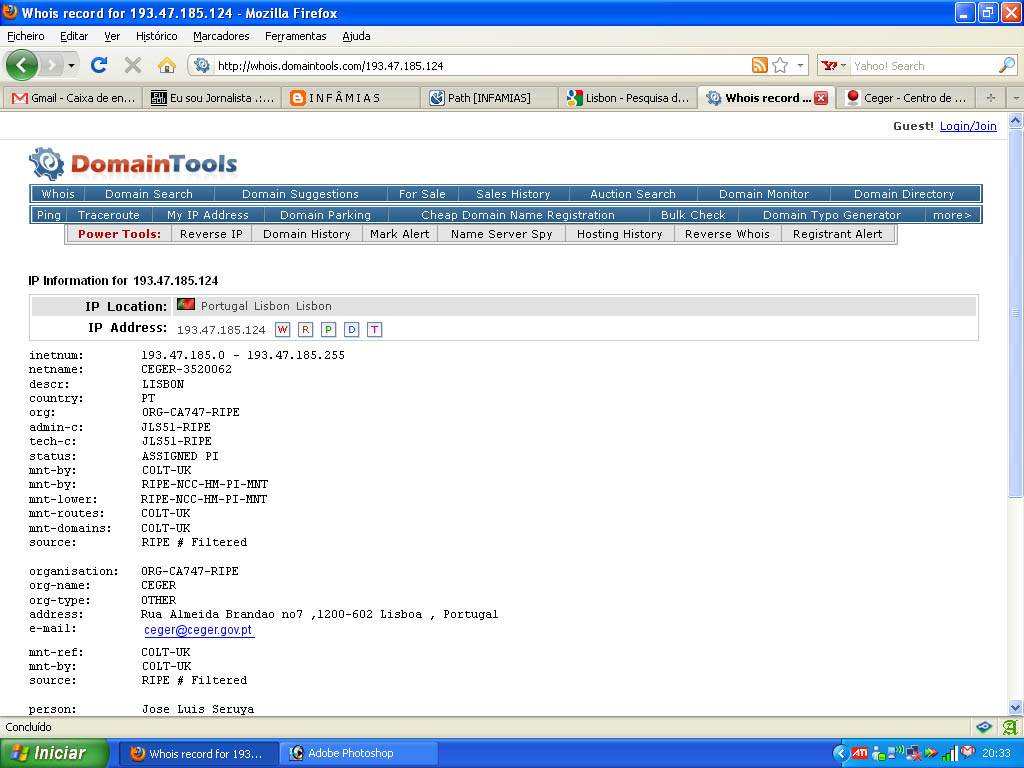Viewport: 1024px width, 768px height.
Task: Open Domain Suggestions navigation item
Action: pos(300,194)
